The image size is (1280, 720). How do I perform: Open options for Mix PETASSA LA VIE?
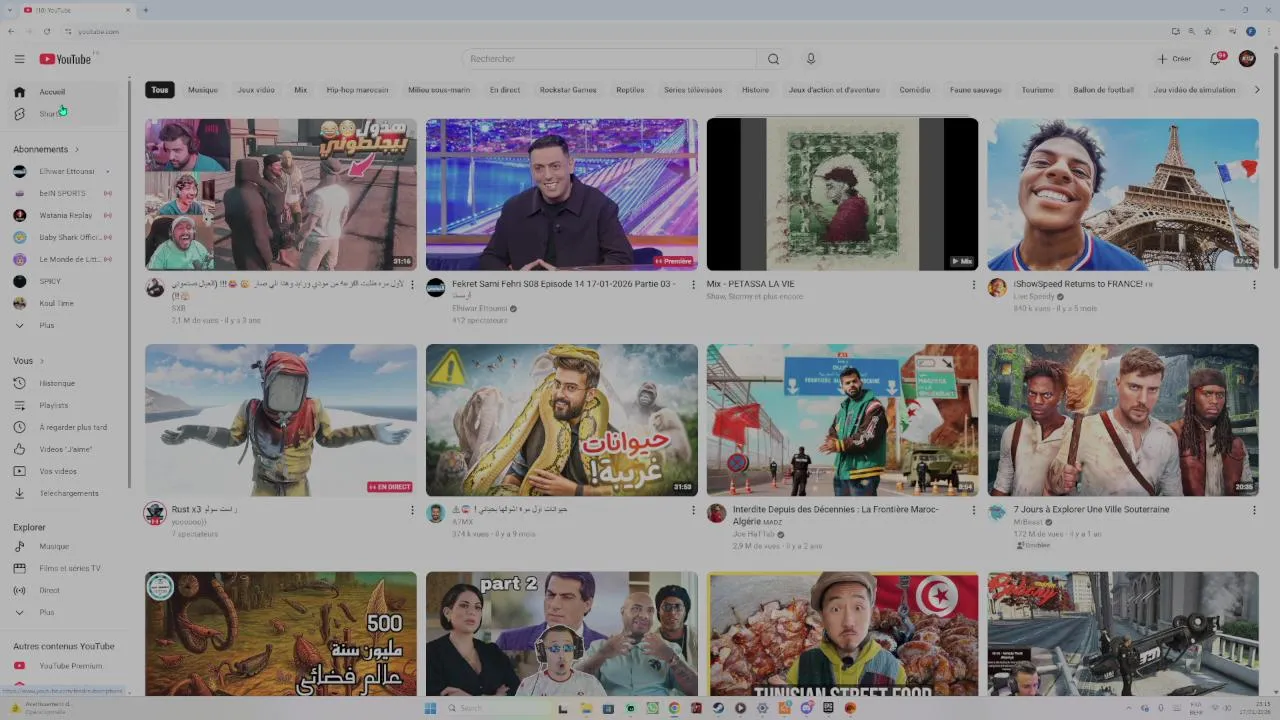tap(973, 284)
